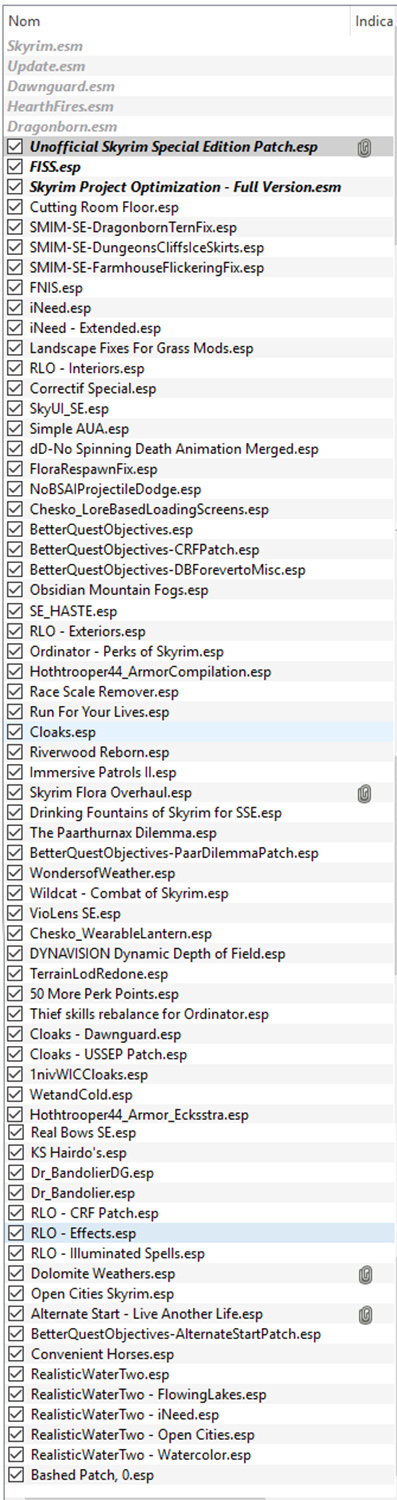Select SE_HASTE.esp
Screen dimensions: 397x1500
point(73,610)
